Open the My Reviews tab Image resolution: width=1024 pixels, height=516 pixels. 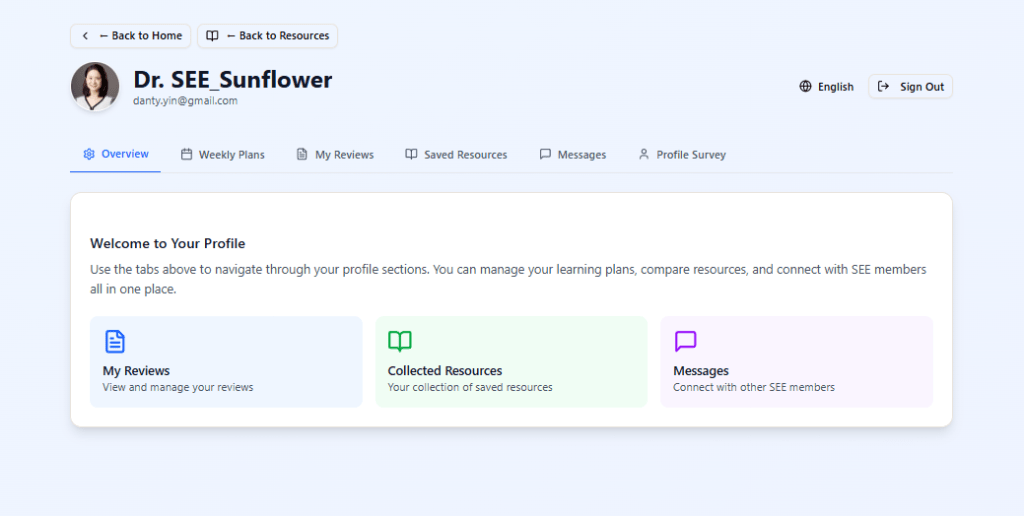click(x=335, y=155)
